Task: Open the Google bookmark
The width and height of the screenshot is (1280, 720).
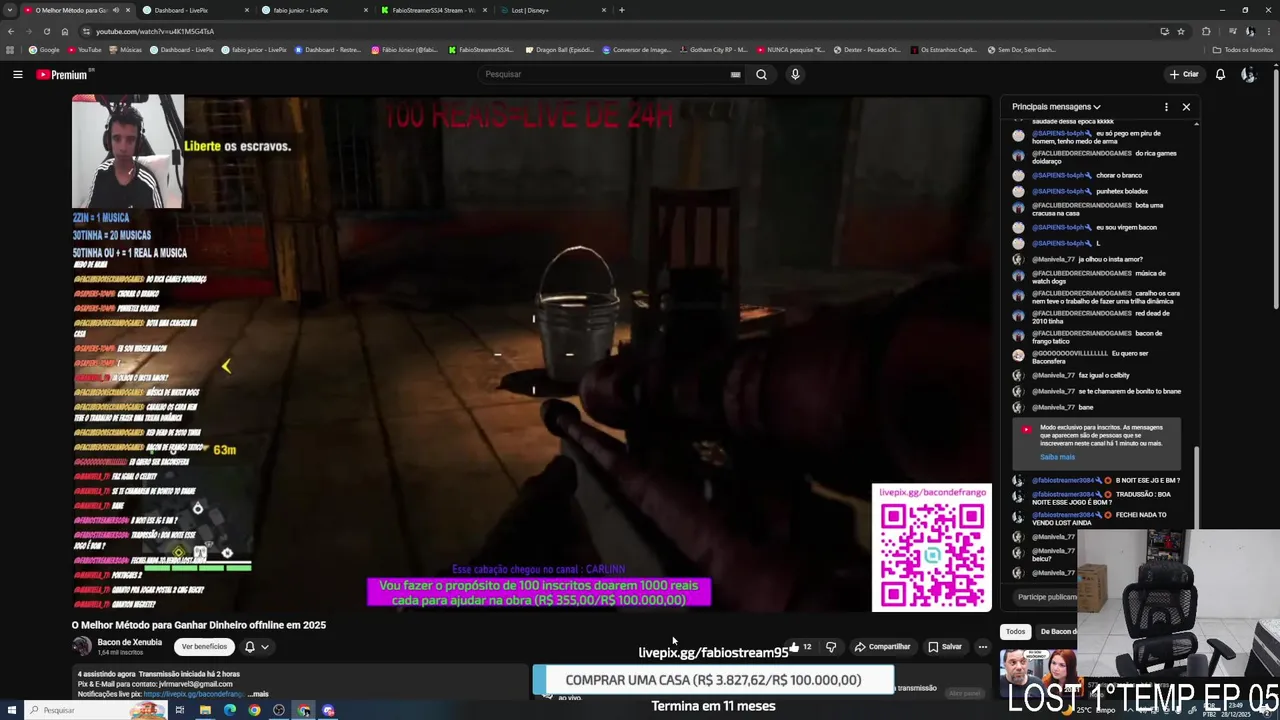Action: pyautogui.click(x=44, y=49)
